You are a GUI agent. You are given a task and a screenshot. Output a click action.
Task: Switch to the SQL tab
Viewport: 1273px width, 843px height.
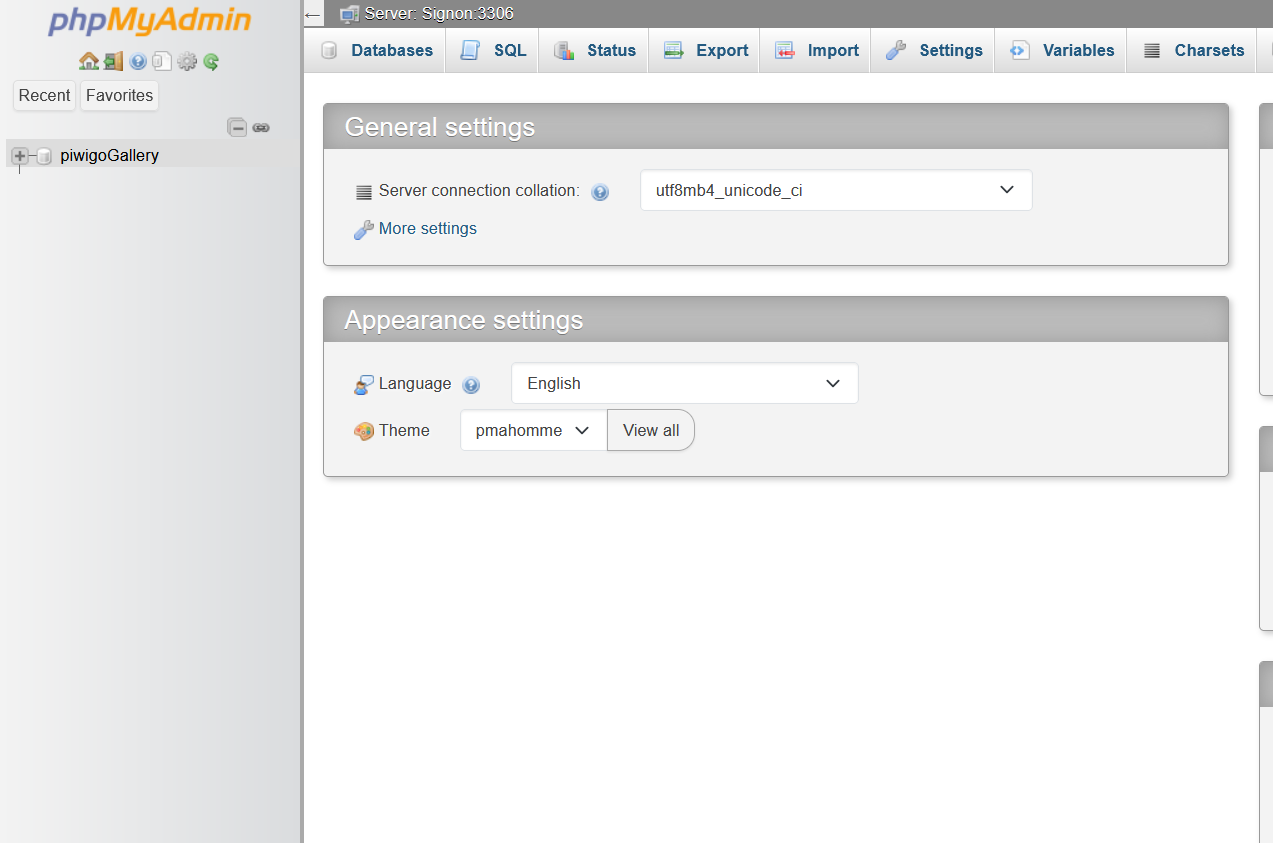(494, 50)
